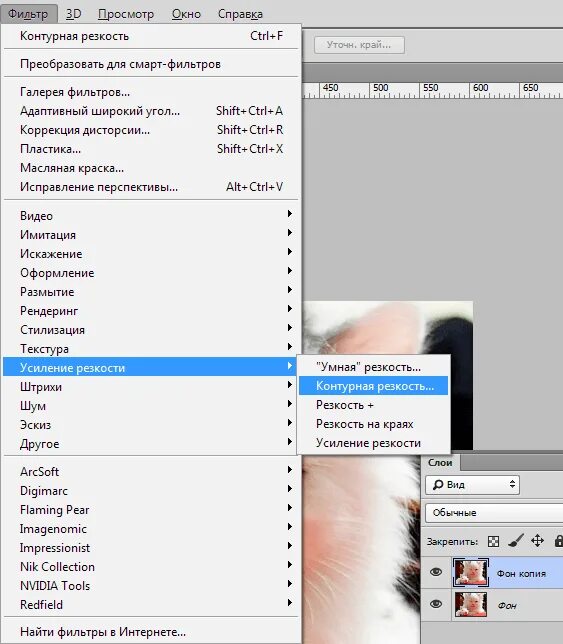This screenshot has height=644, width=563.
Task: Open the Imagenomic submenu
Action: pos(150,529)
